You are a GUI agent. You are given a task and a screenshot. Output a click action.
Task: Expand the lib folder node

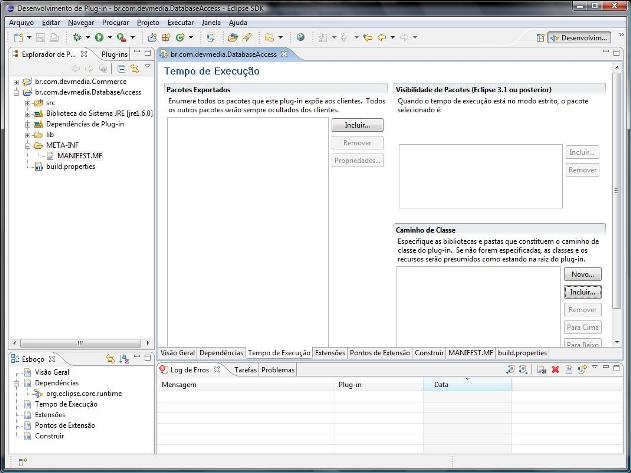[27, 135]
